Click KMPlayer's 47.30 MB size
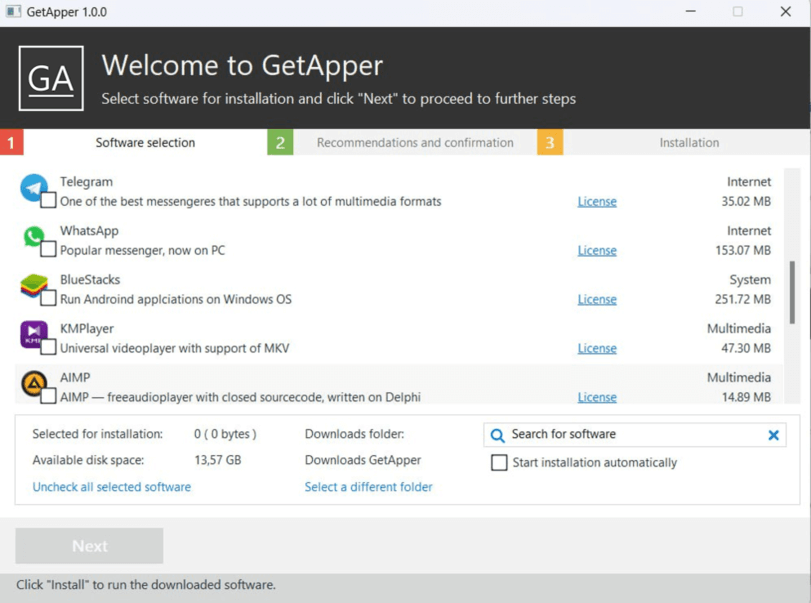This screenshot has height=603, width=811. tap(746, 348)
